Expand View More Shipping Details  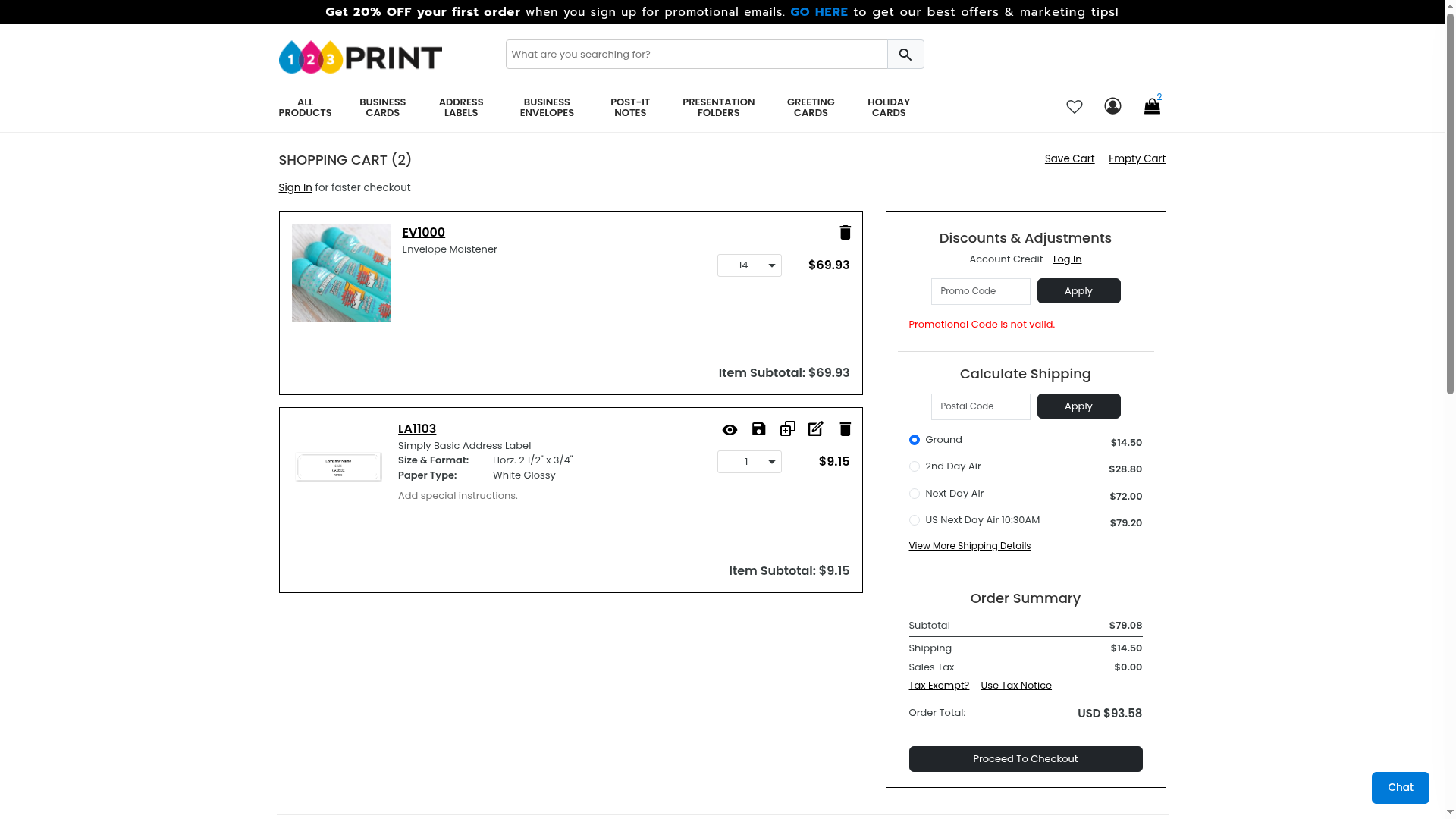969,546
